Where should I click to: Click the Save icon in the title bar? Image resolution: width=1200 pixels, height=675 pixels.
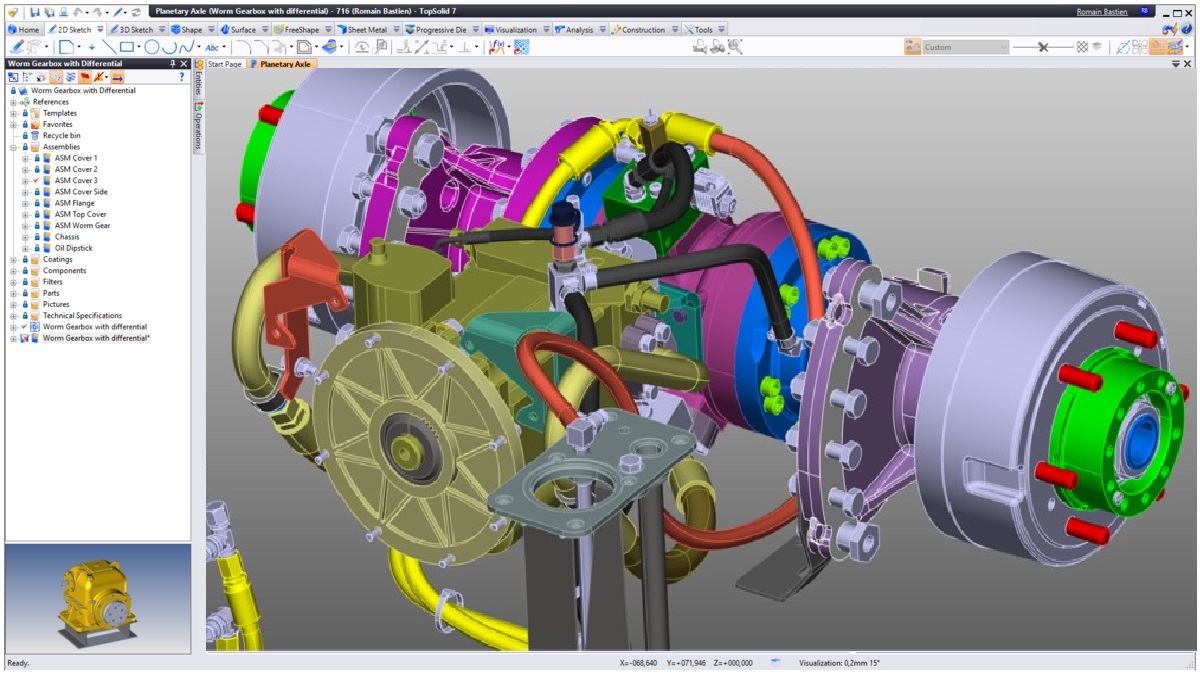(34, 11)
